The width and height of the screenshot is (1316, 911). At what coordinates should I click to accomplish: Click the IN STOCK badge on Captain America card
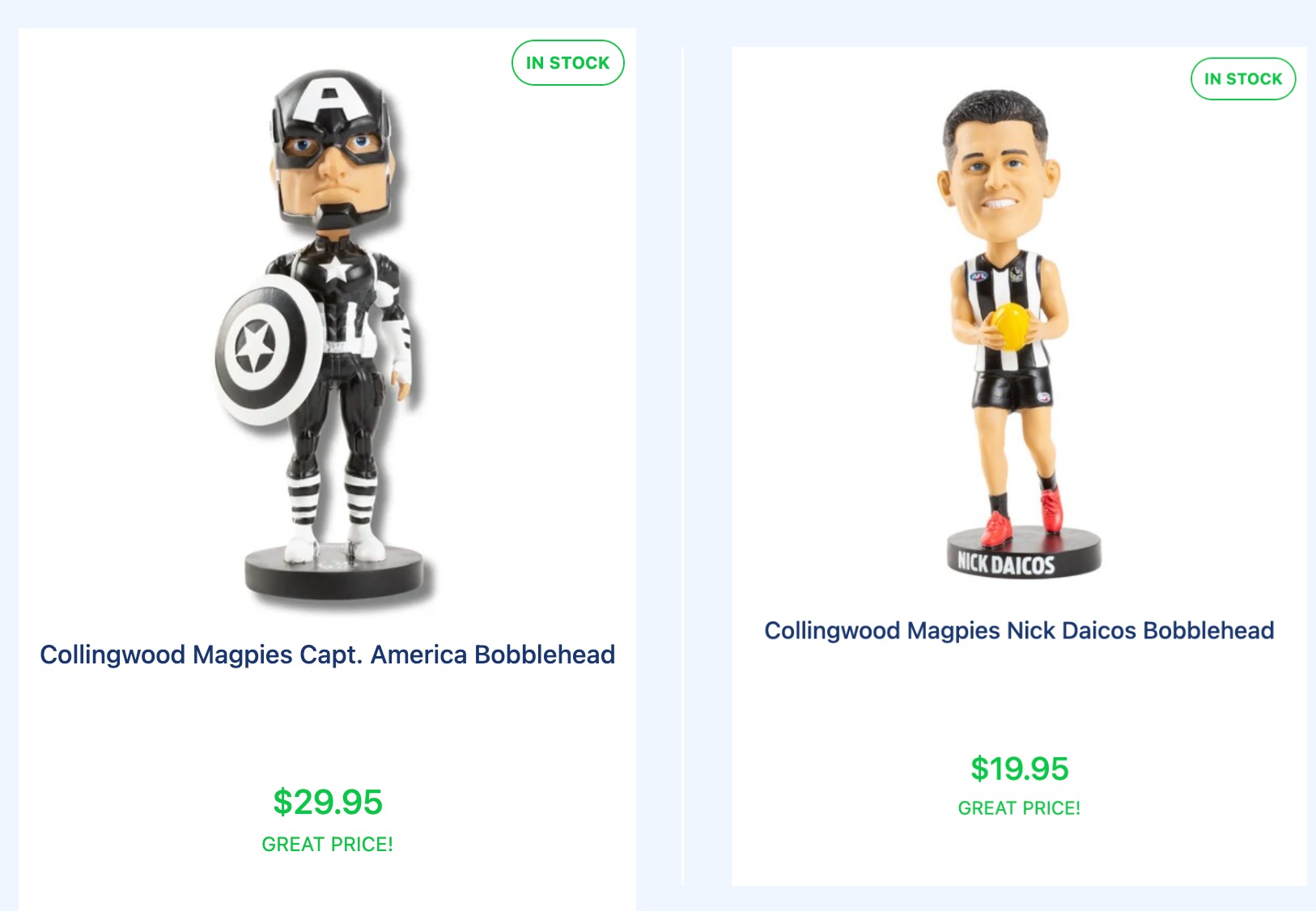point(568,63)
